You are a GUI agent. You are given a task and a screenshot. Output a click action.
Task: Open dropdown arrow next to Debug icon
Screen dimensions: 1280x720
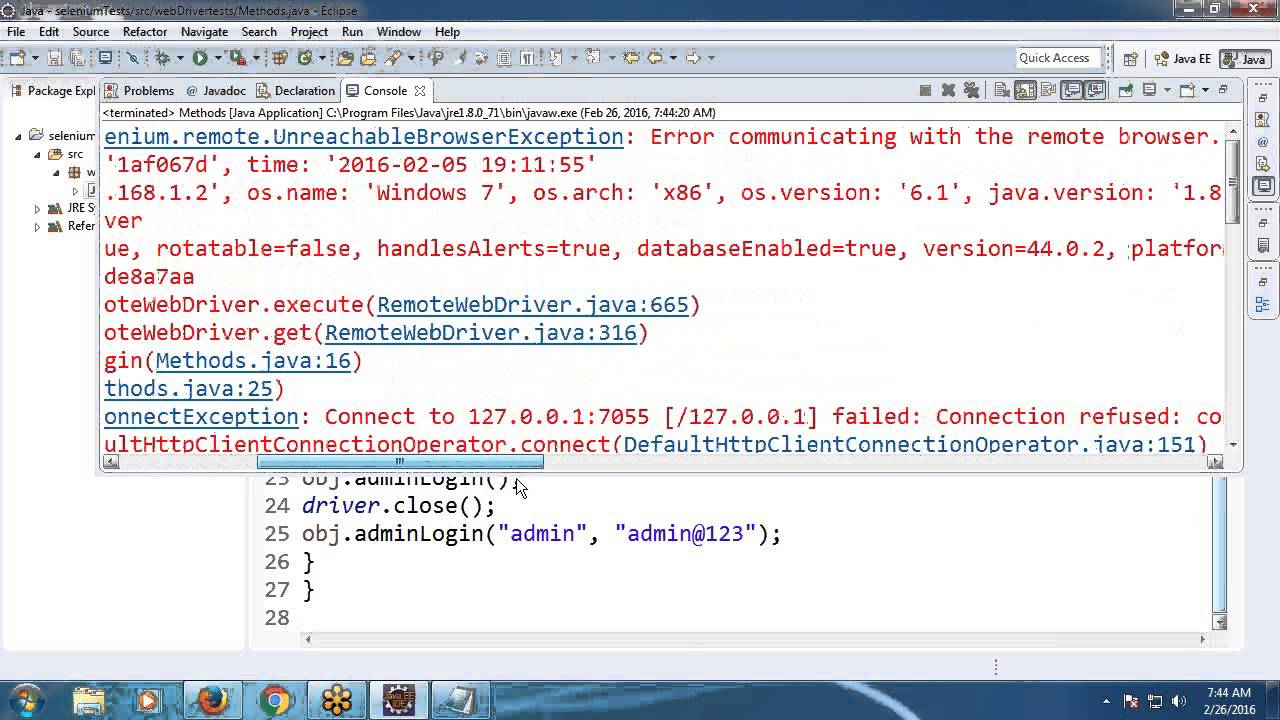pos(180,58)
